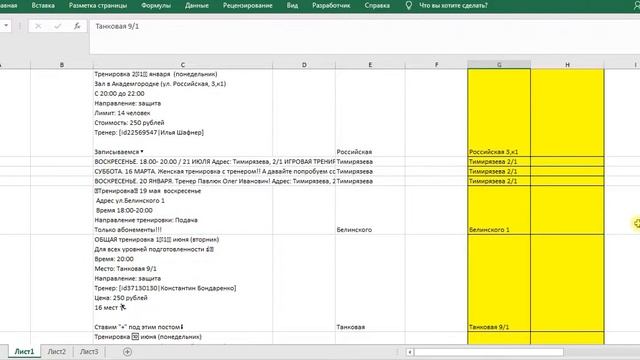
Task: Click the horizontal scrollbar track
Action: coord(489,352)
